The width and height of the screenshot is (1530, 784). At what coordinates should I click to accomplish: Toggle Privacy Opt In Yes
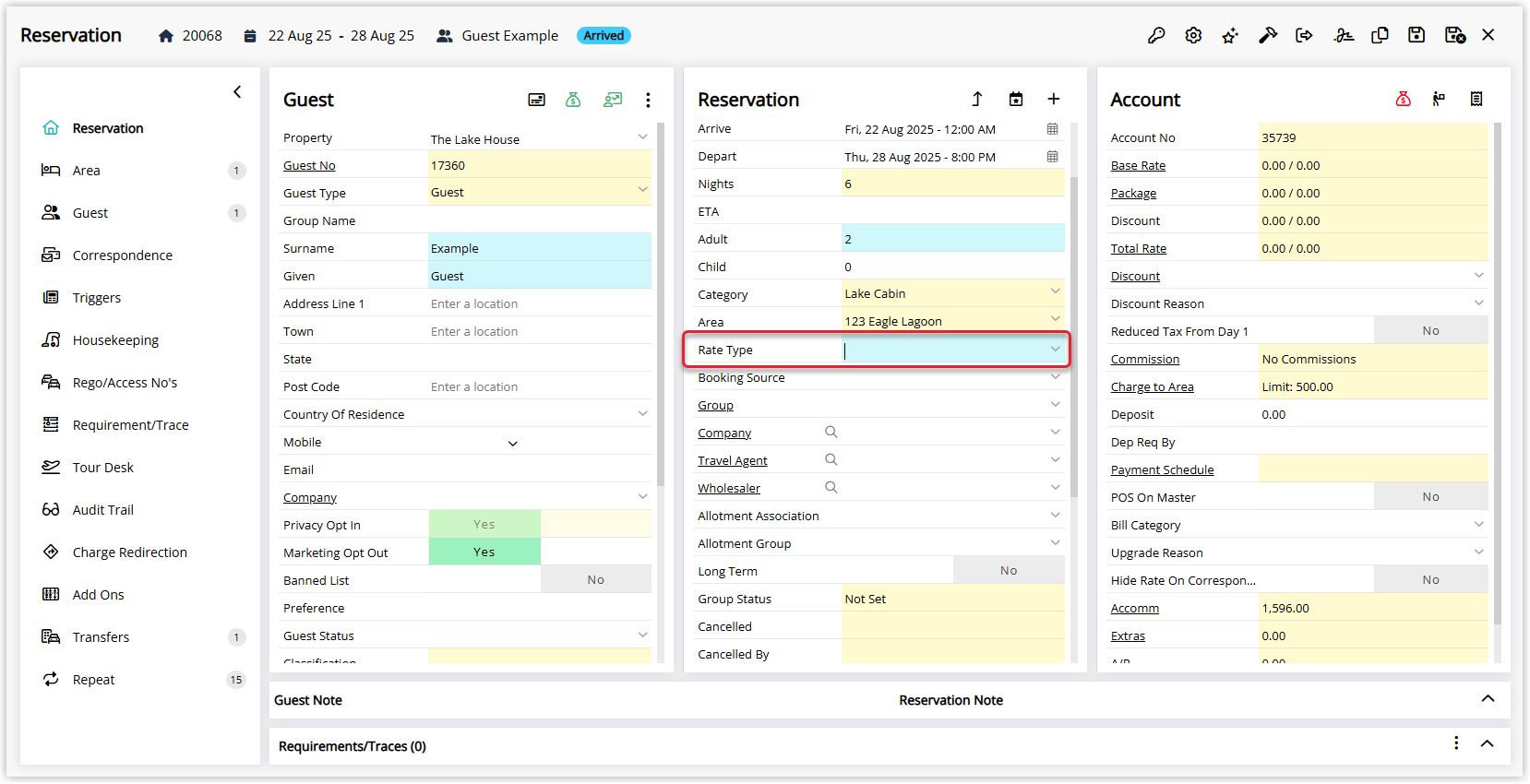[484, 524]
